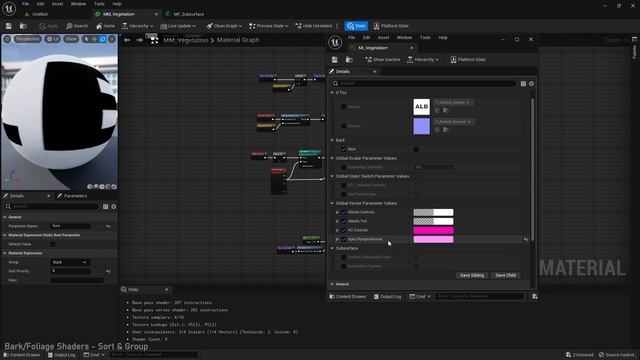
Task: Toggle the Albedo Controls override checkbox
Action: point(344,212)
